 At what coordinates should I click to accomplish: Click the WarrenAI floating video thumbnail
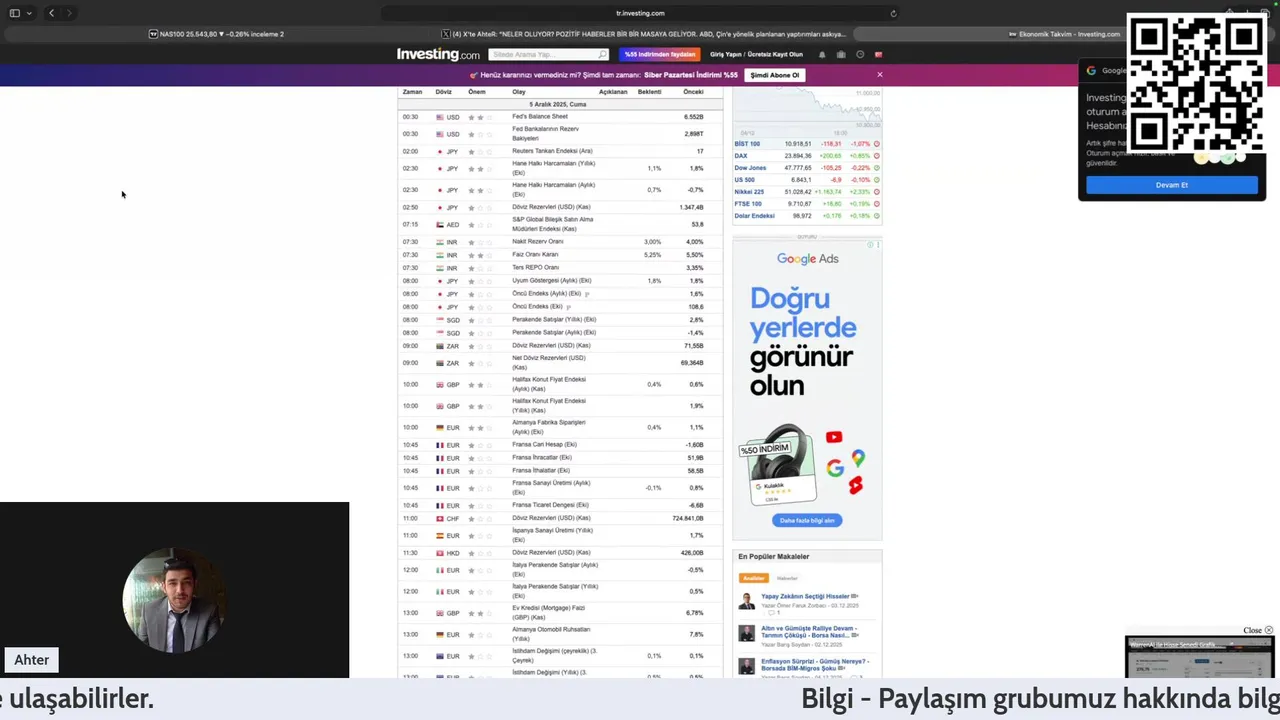1200,658
